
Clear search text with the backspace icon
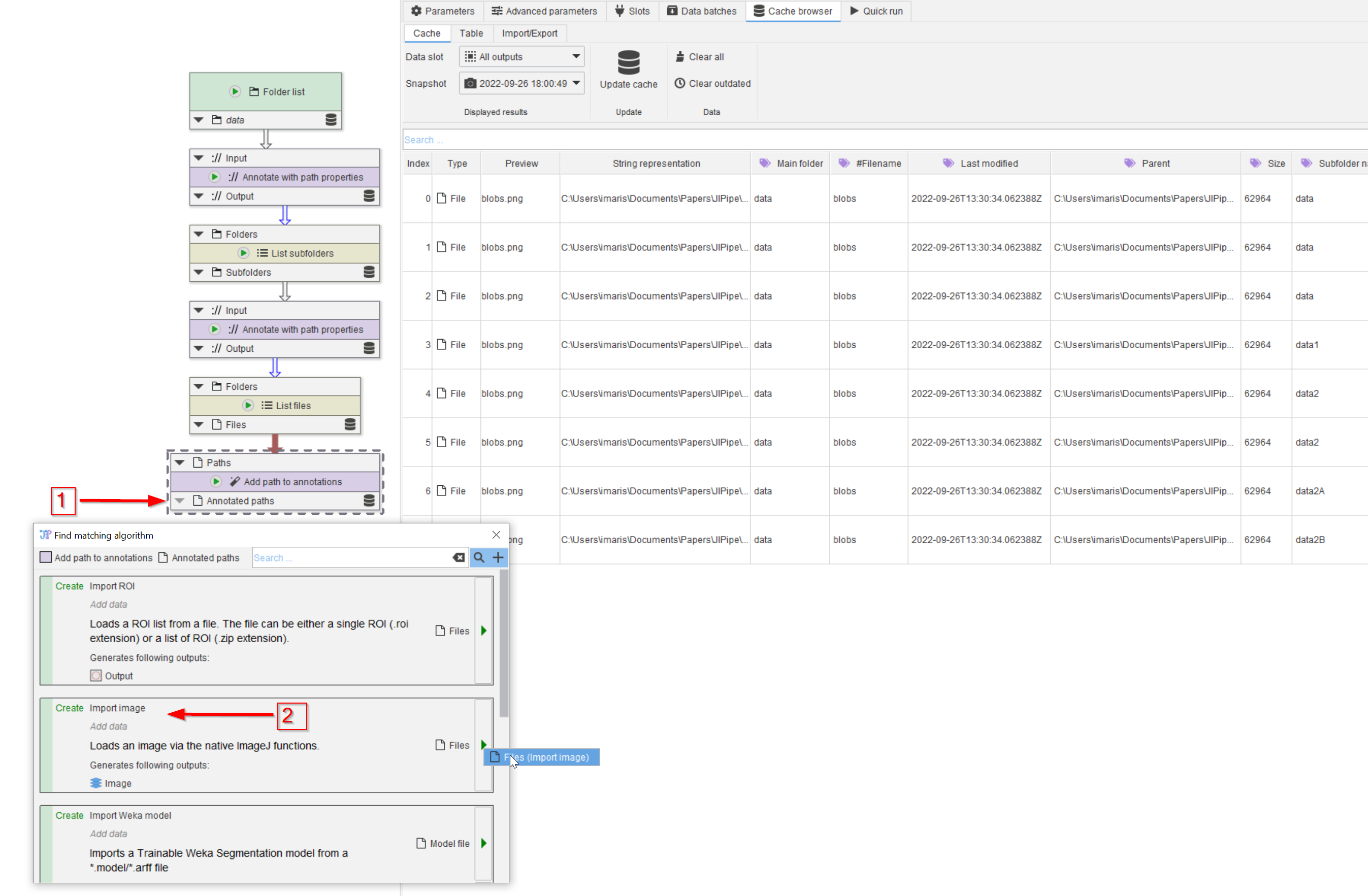coord(459,557)
